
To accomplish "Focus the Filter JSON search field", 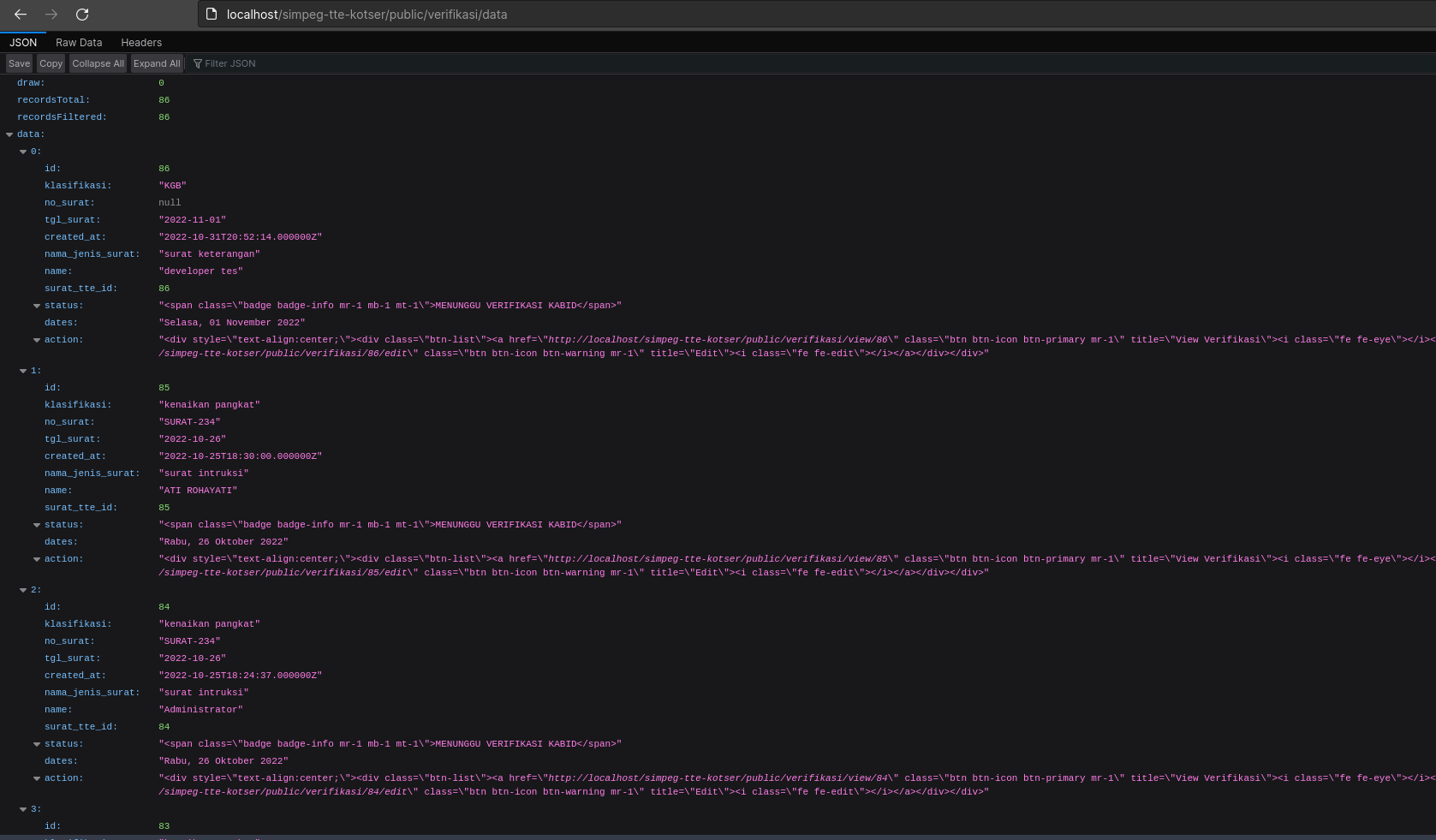I will [x=813, y=63].
